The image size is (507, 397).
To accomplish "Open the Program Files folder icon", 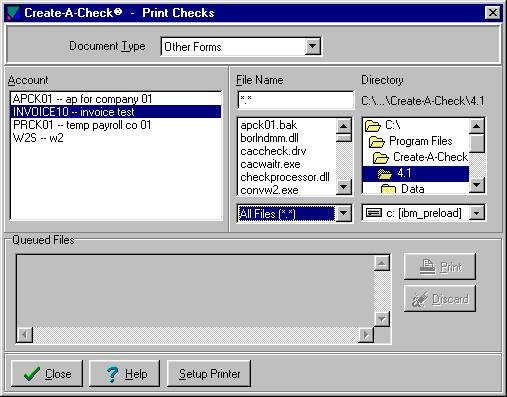I will coord(377,142).
